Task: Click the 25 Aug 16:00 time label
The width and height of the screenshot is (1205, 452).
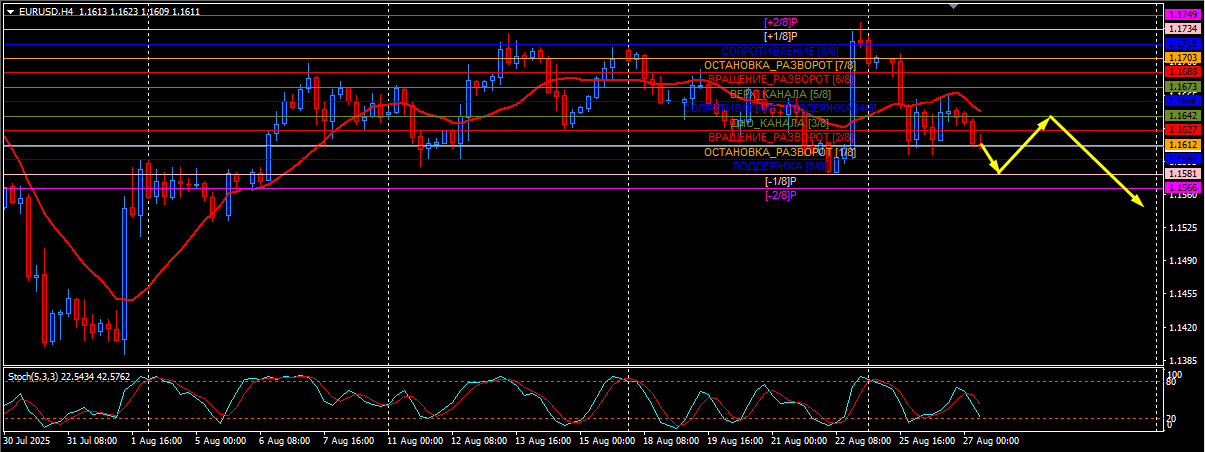Action: coord(926,440)
